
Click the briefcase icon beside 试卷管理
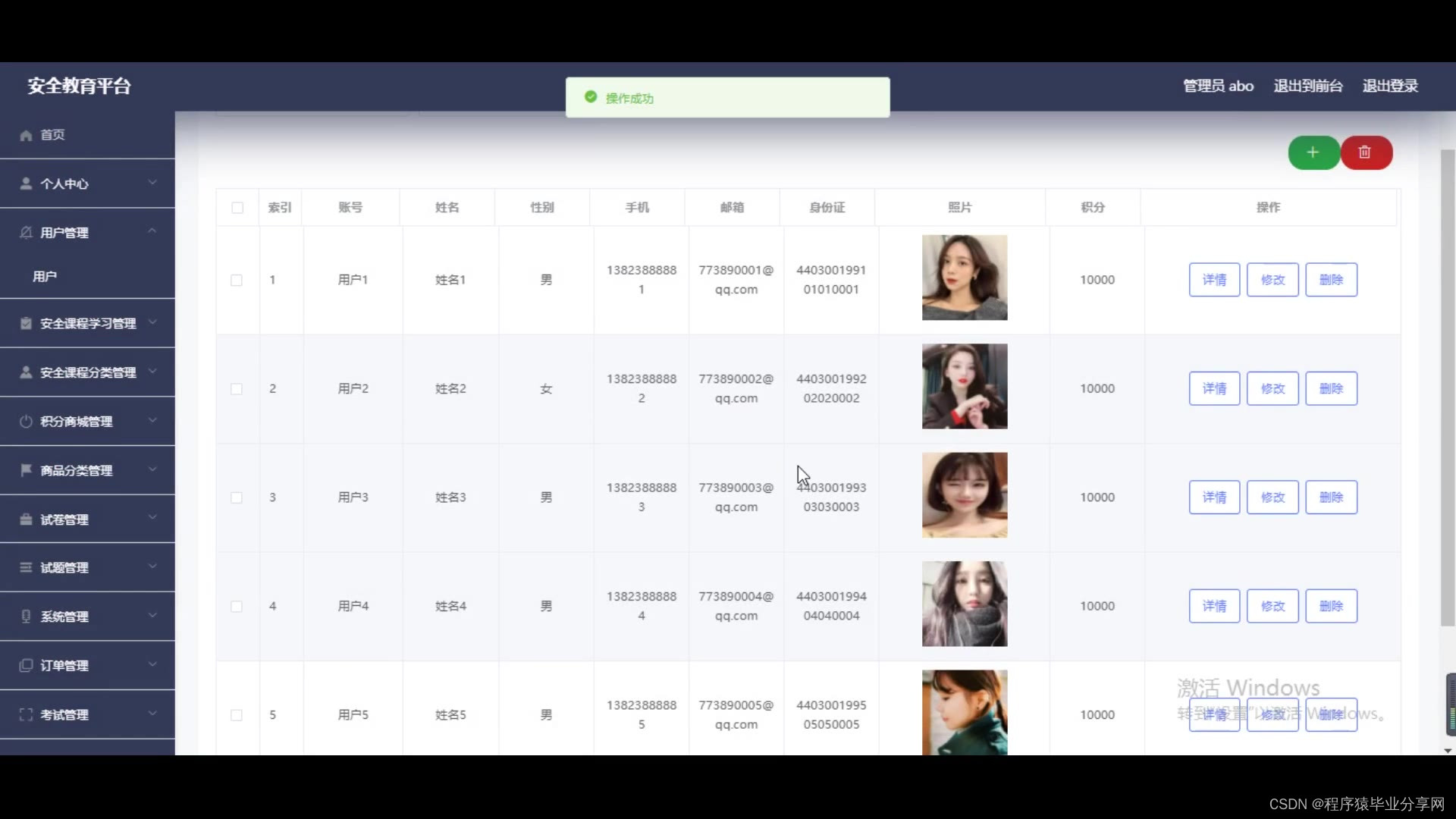[26, 519]
